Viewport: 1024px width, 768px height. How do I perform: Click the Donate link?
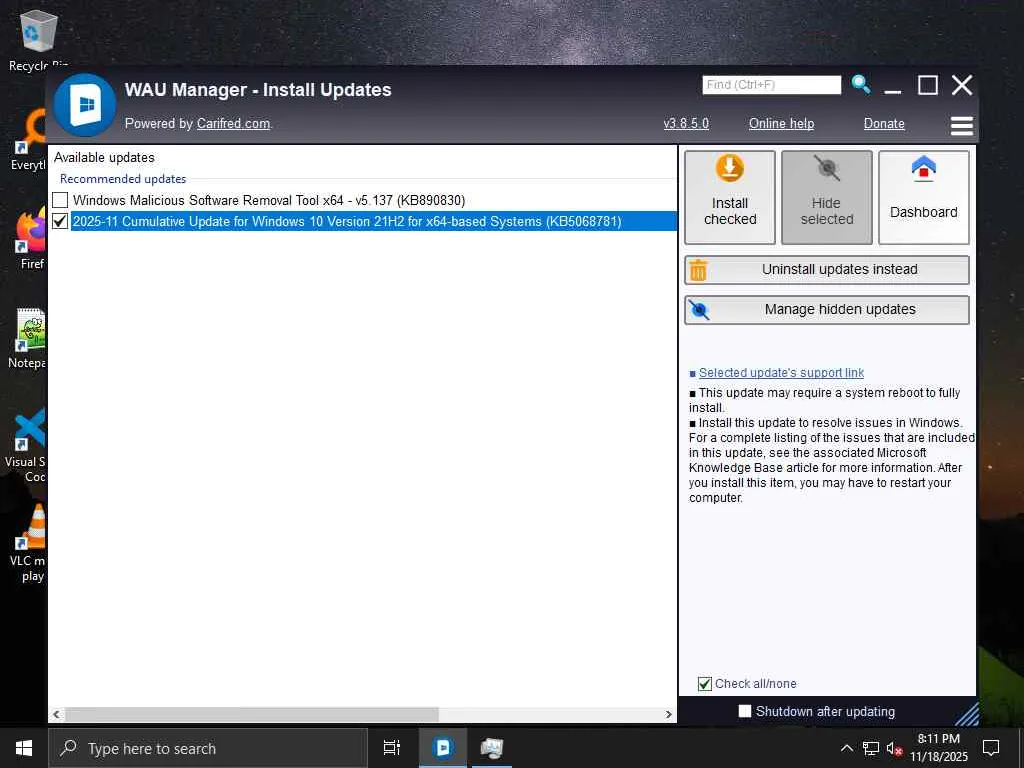pos(884,123)
